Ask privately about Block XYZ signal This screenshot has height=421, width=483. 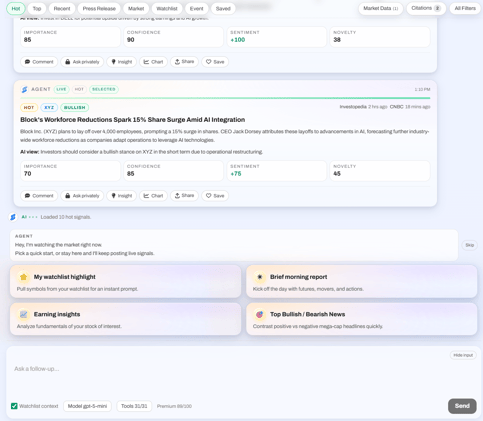[82, 196]
